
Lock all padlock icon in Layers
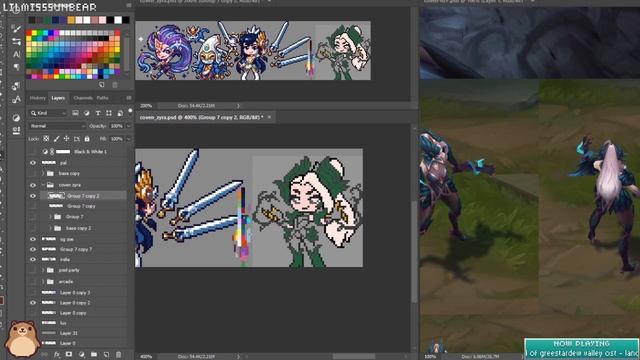[x=87, y=139]
